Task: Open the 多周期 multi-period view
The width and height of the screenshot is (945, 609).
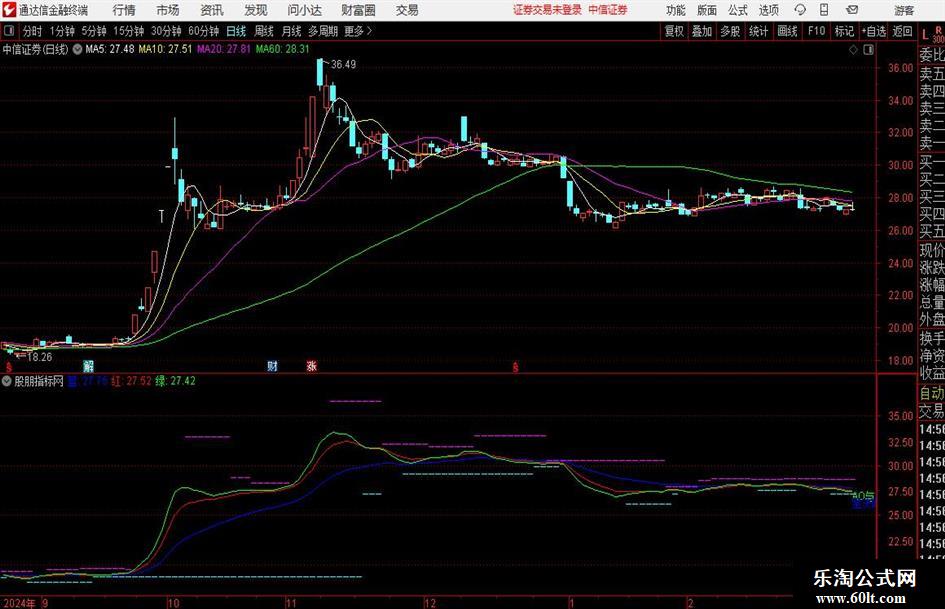Action: pyautogui.click(x=323, y=31)
